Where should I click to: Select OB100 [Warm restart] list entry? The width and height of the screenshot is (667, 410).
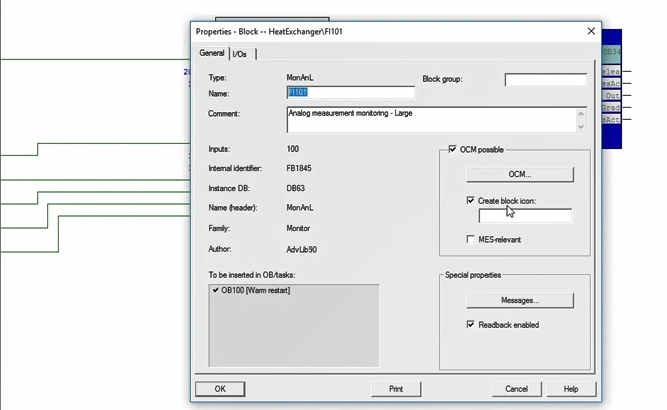point(256,290)
